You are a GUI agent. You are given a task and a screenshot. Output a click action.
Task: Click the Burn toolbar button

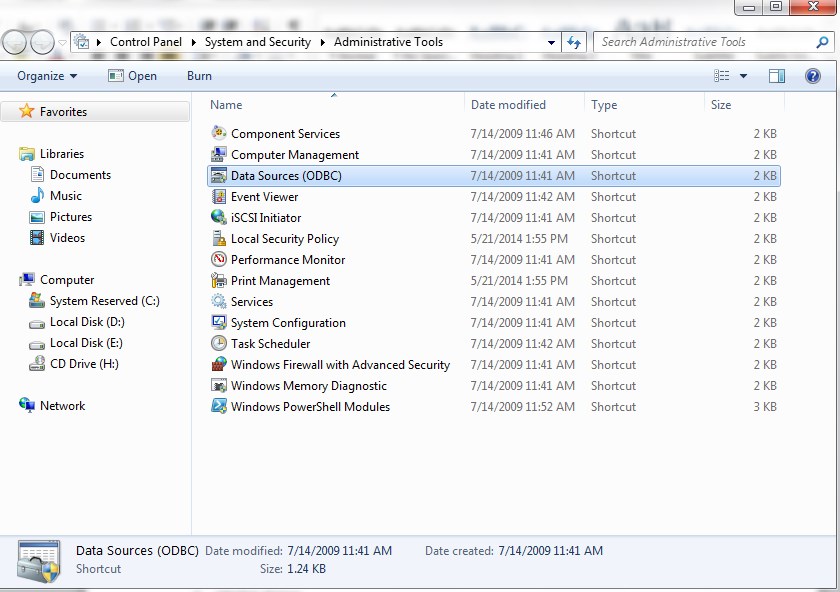click(x=198, y=76)
